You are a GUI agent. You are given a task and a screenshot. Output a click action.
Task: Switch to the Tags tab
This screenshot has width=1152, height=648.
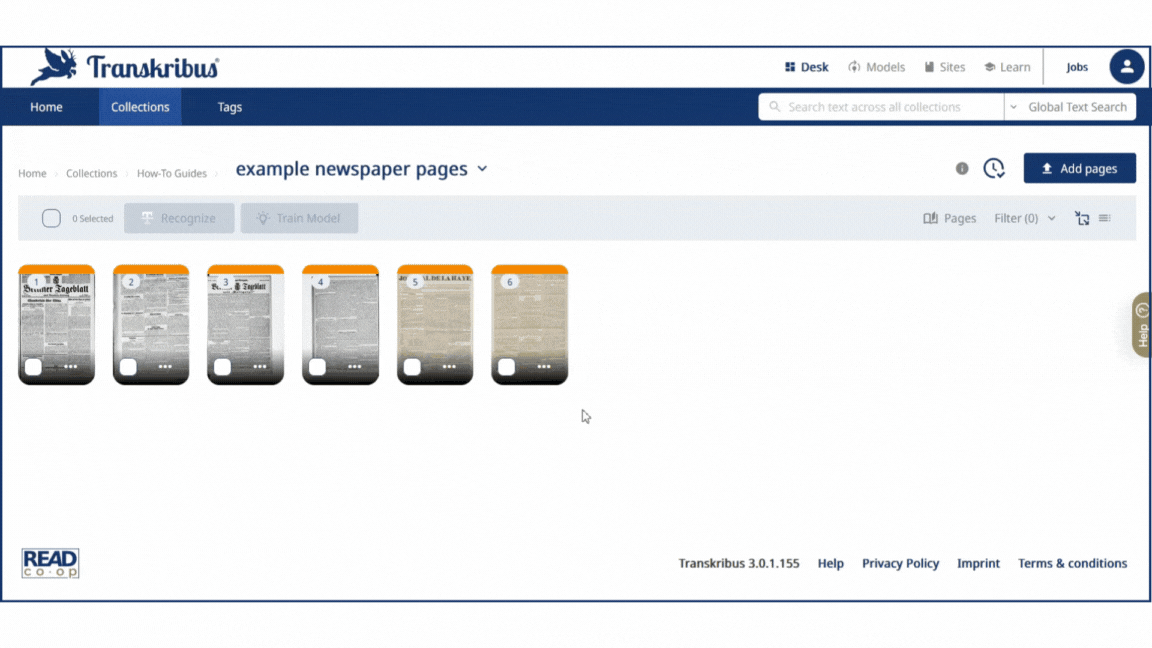[x=229, y=107]
